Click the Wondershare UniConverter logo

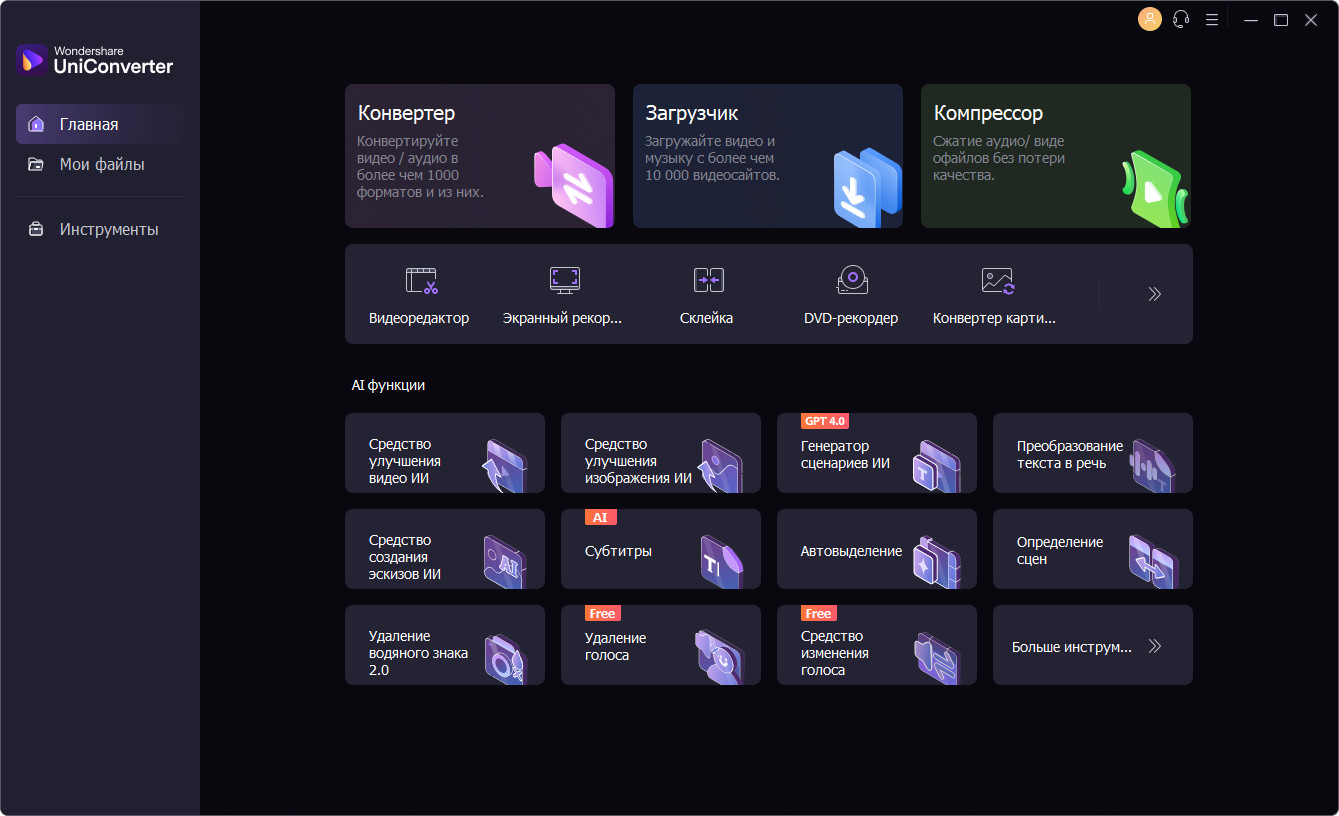pos(95,60)
